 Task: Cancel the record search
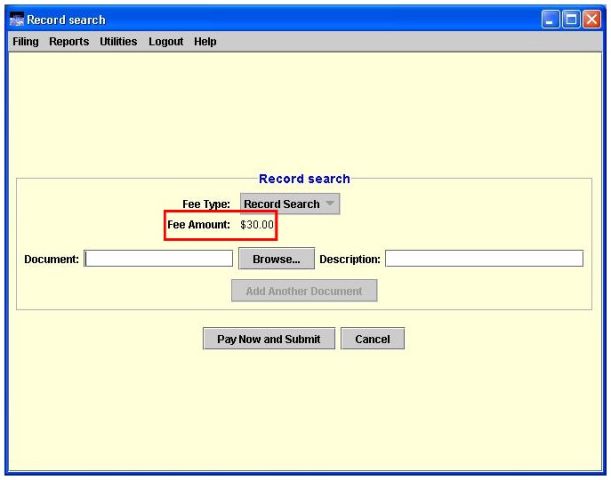(x=373, y=339)
